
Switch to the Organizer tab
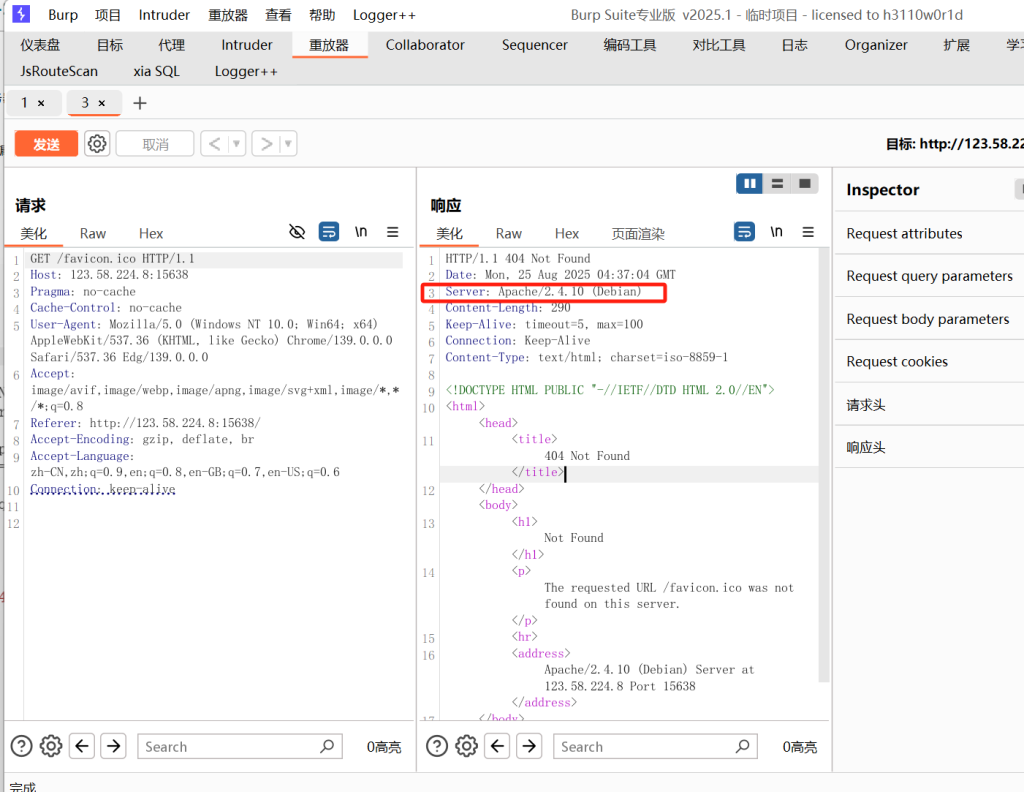click(876, 45)
